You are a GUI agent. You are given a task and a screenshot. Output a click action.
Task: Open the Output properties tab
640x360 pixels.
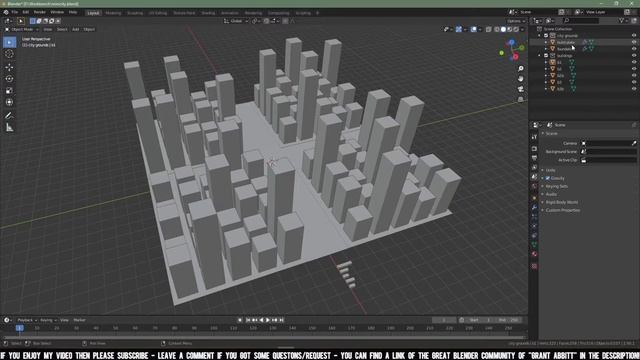pyautogui.click(x=534, y=158)
